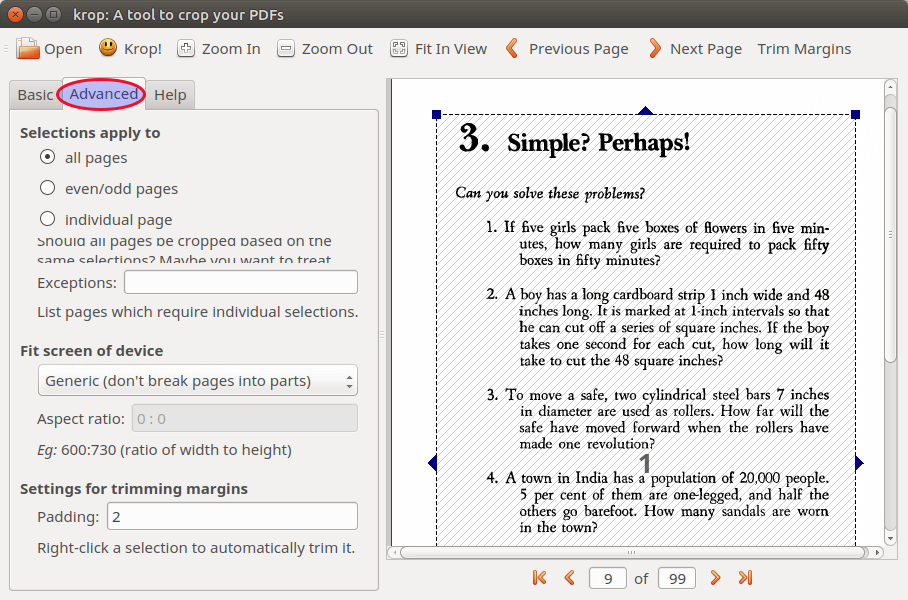Viewport: 908px width, 600px height.
Task: Click the Trim Margins button
Action: tap(804, 48)
